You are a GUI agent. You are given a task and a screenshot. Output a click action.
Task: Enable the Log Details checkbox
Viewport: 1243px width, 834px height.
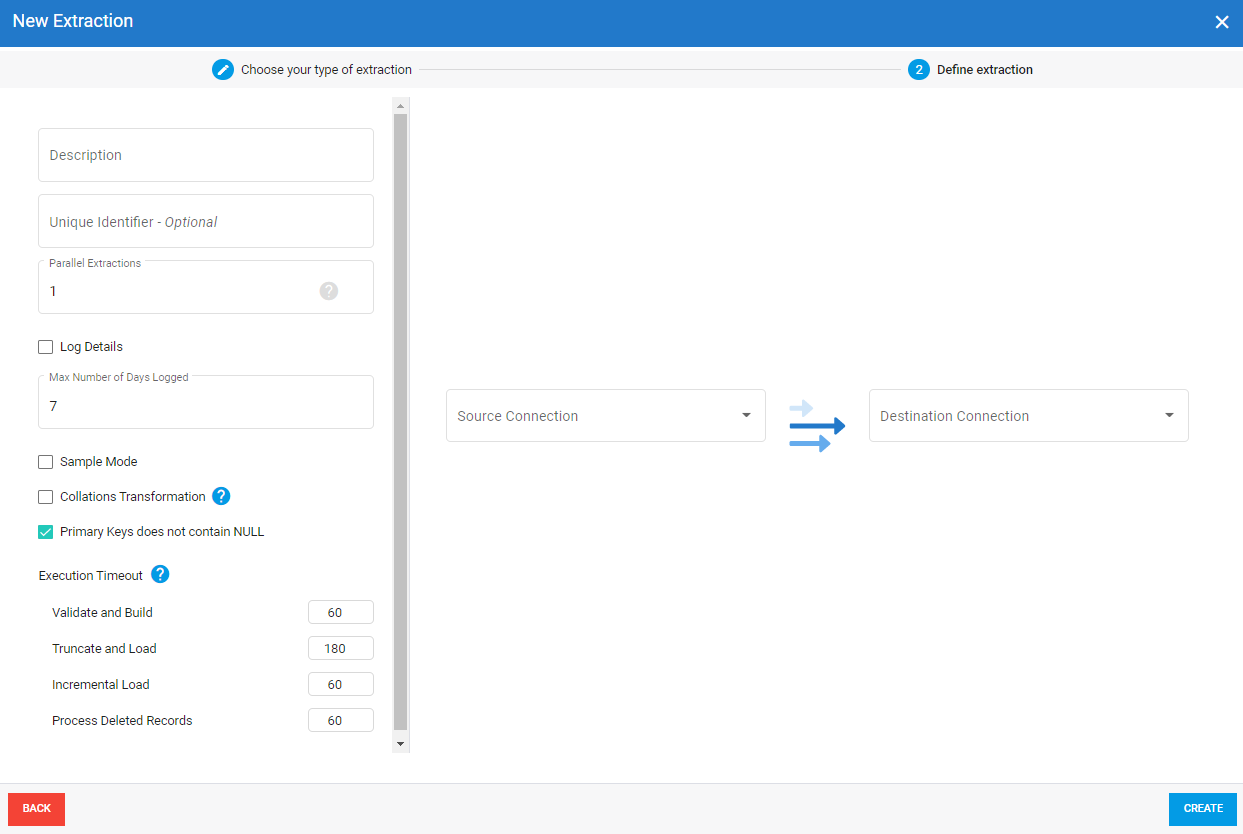tap(46, 347)
